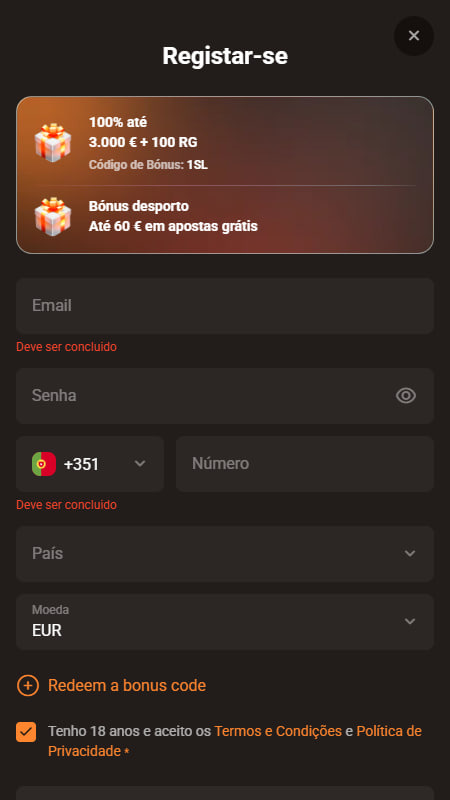Focus the Senha password field
Viewport: 450px width, 800px height.
[225, 396]
